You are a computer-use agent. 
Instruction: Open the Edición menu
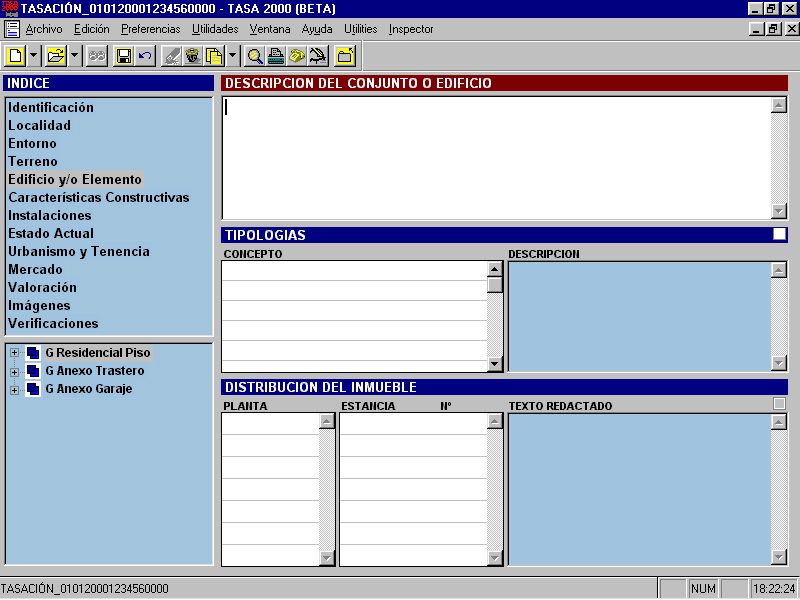(92, 29)
